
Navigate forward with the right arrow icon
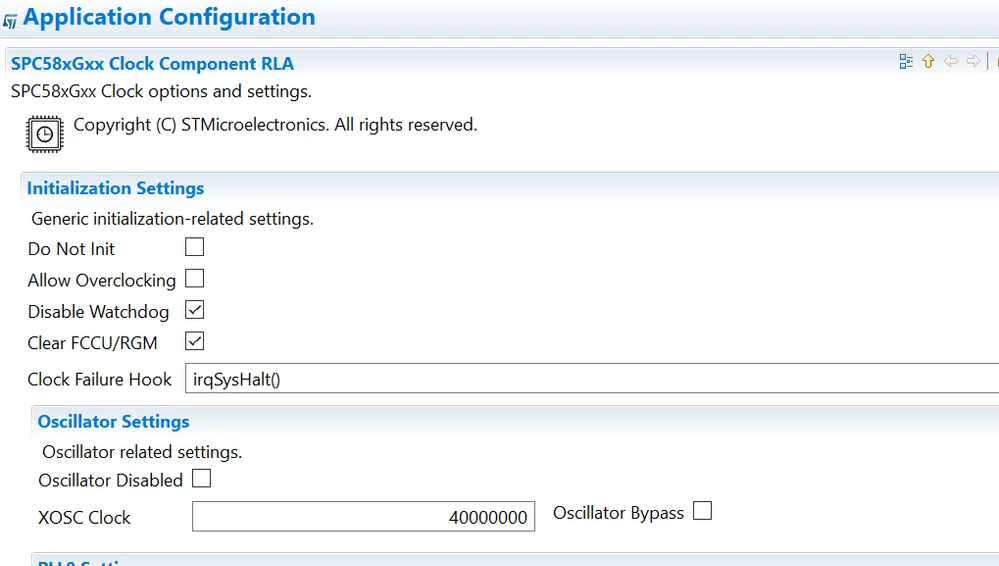(x=973, y=61)
